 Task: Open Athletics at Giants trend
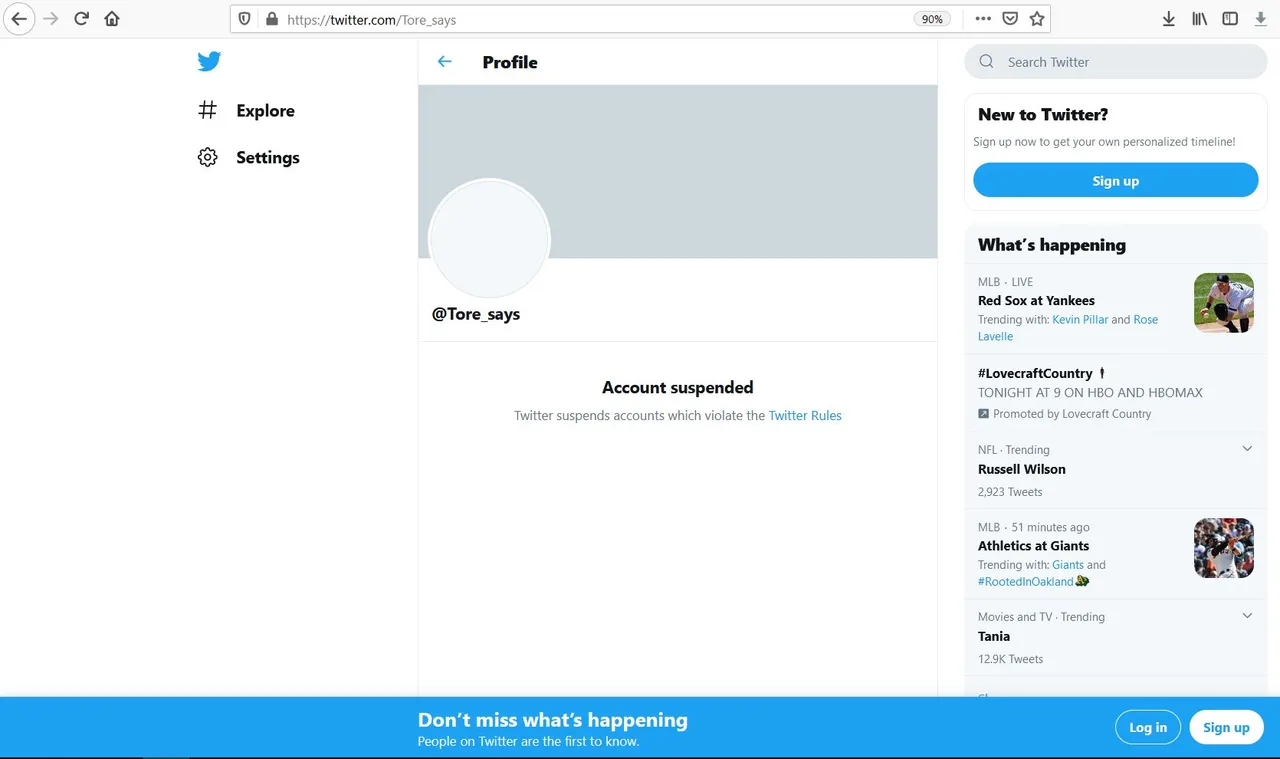[1033, 546]
